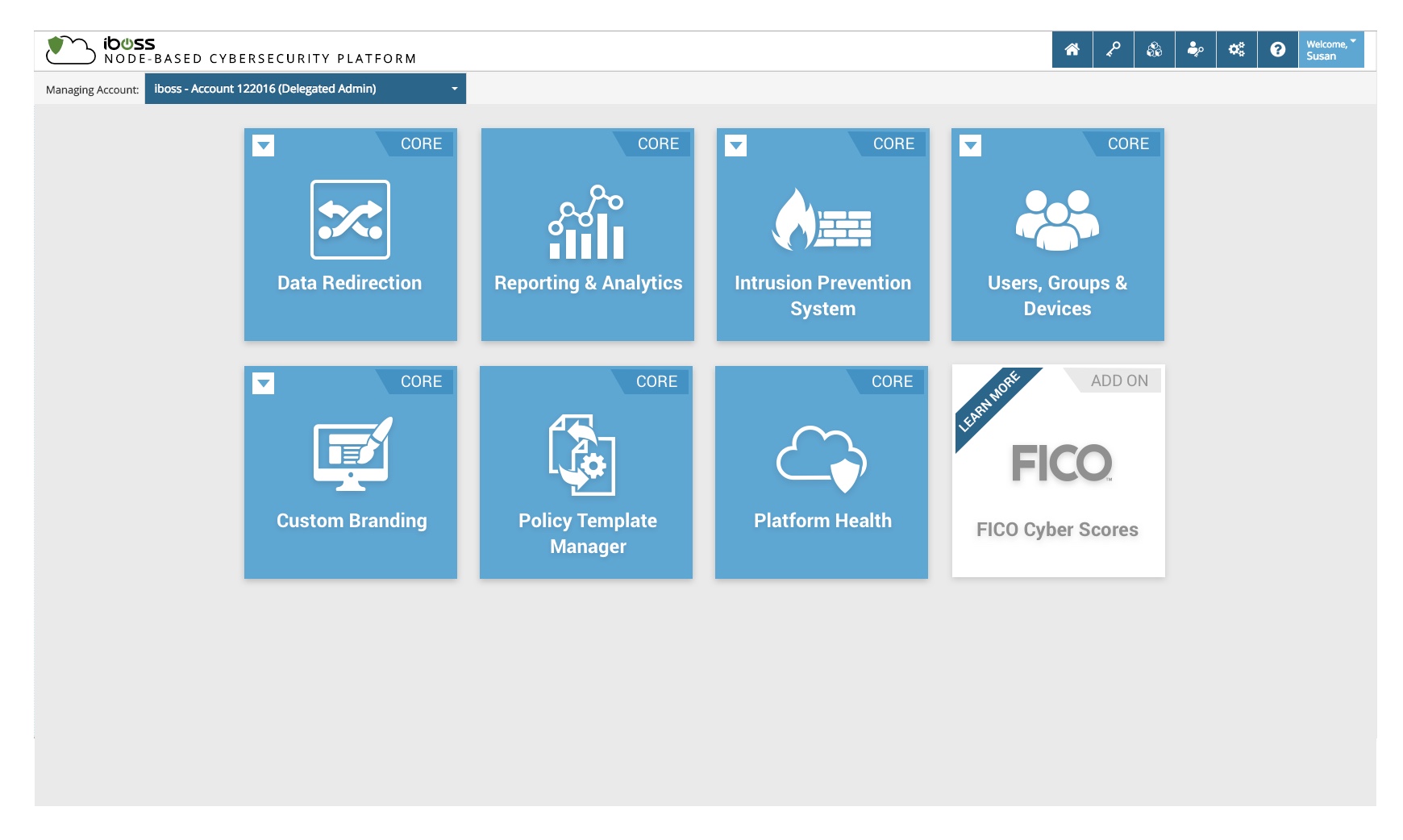Open the Reporting & Analytics chart icon
Image resolution: width=1403 pixels, height=840 pixels.
[586, 222]
